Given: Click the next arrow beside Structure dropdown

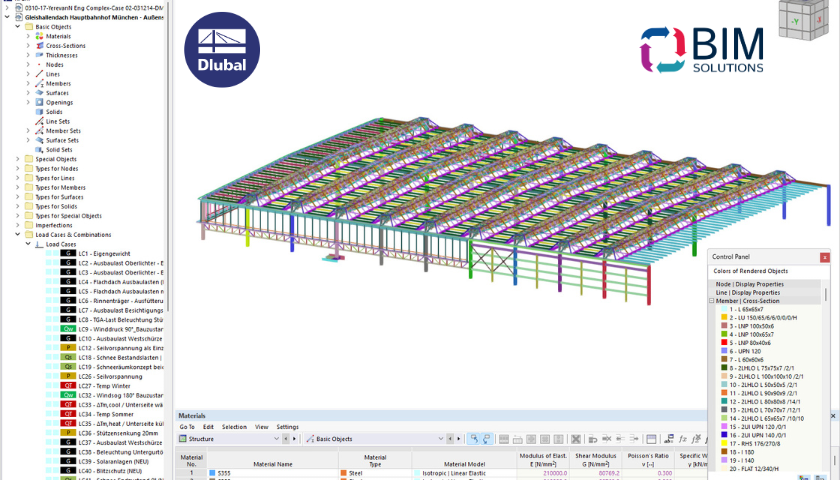Looking at the screenshot, I should pos(294,439).
